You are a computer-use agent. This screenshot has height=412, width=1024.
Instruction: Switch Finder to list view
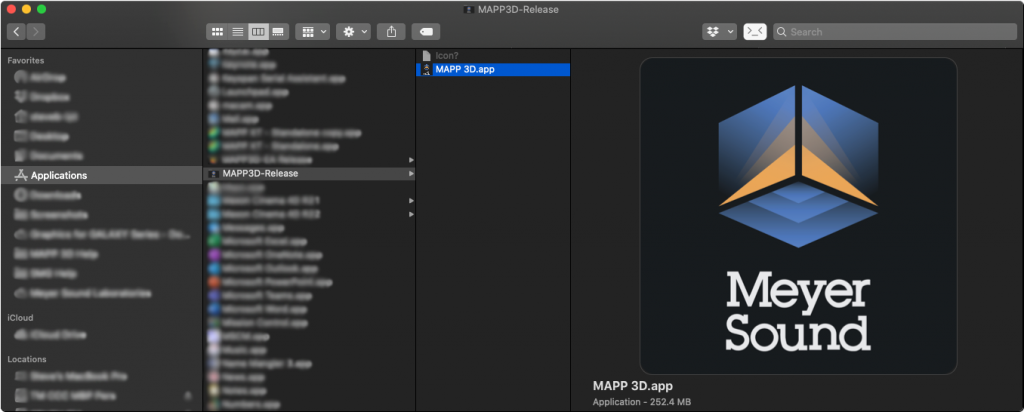(x=238, y=31)
